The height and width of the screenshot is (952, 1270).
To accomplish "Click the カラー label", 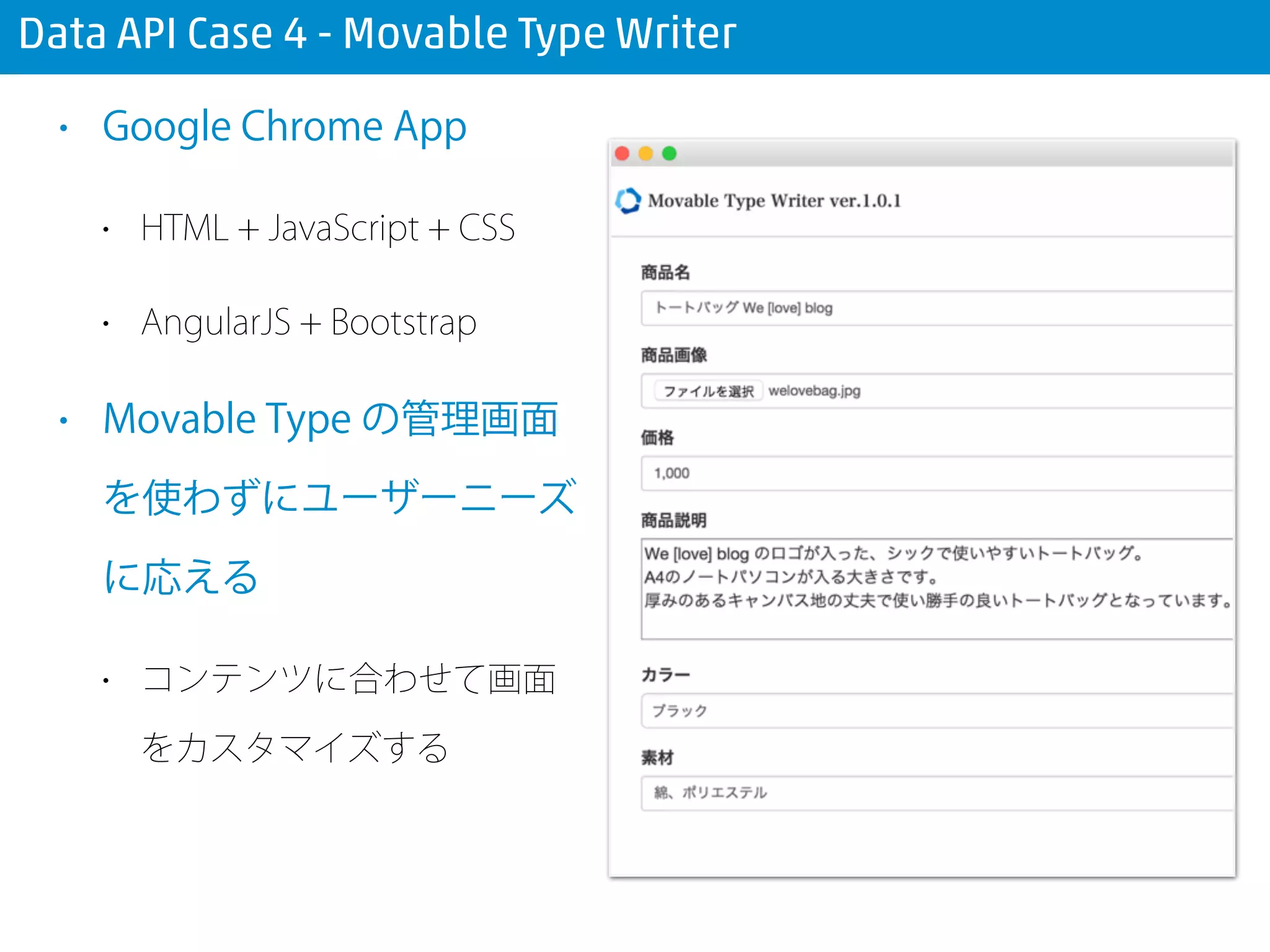I will 666,674.
